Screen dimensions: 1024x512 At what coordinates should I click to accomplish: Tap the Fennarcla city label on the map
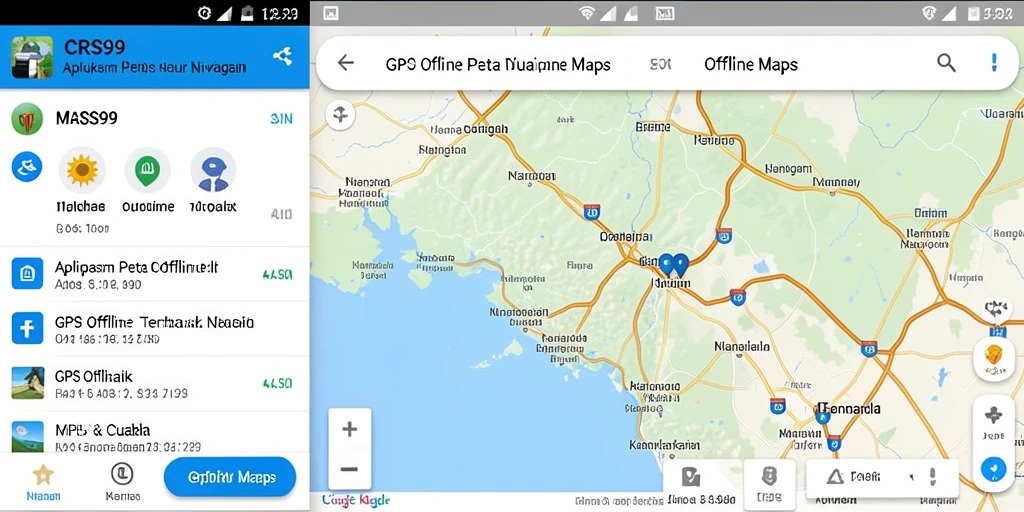(x=848, y=409)
